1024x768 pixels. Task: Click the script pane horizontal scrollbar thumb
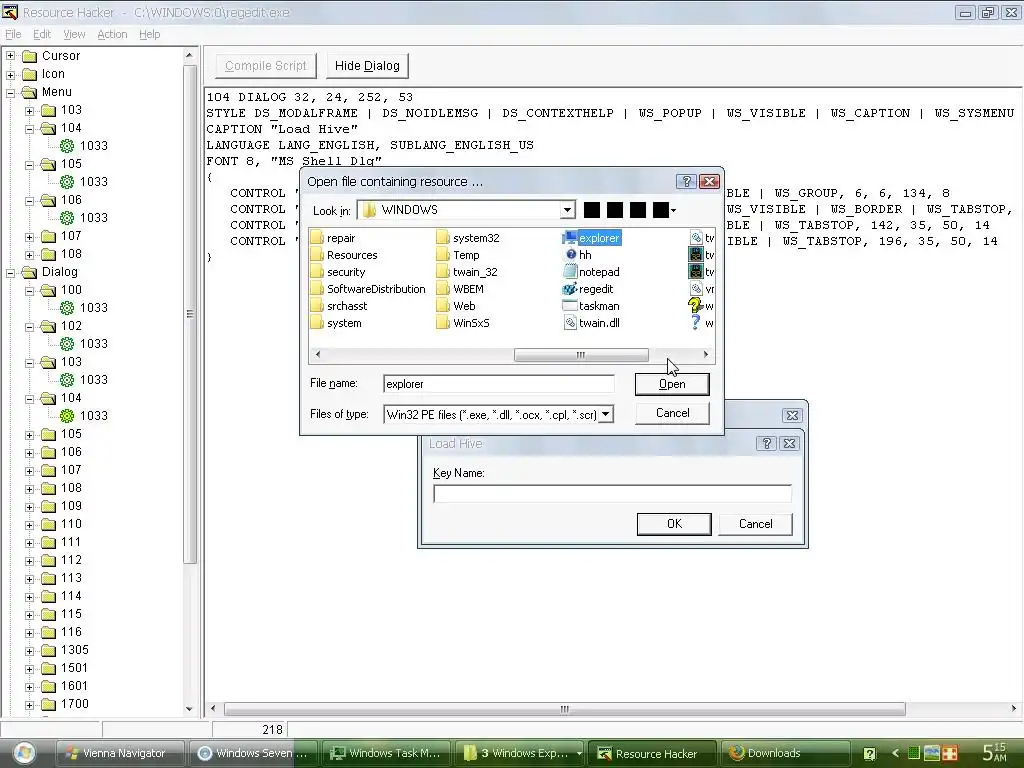pyautogui.click(x=565, y=709)
